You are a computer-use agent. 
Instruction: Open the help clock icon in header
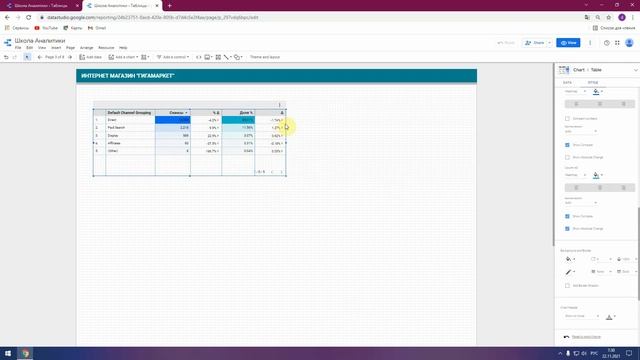tap(607, 43)
